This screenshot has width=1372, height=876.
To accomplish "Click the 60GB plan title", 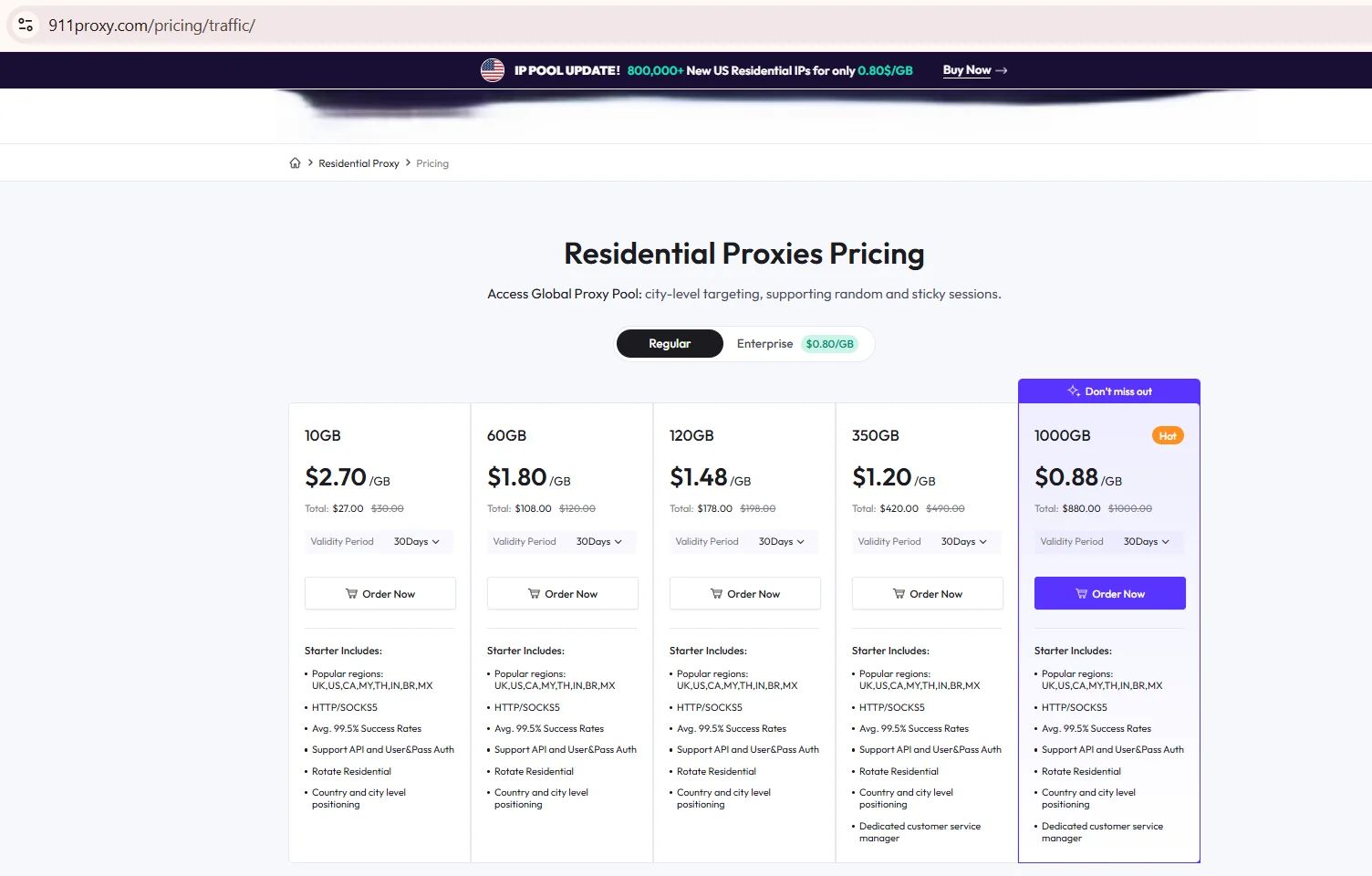I will pyautogui.click(x=507, y=436).
